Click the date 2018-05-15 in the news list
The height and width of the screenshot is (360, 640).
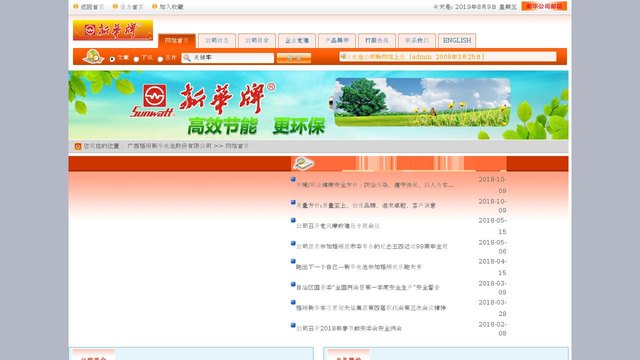point(492,226)
